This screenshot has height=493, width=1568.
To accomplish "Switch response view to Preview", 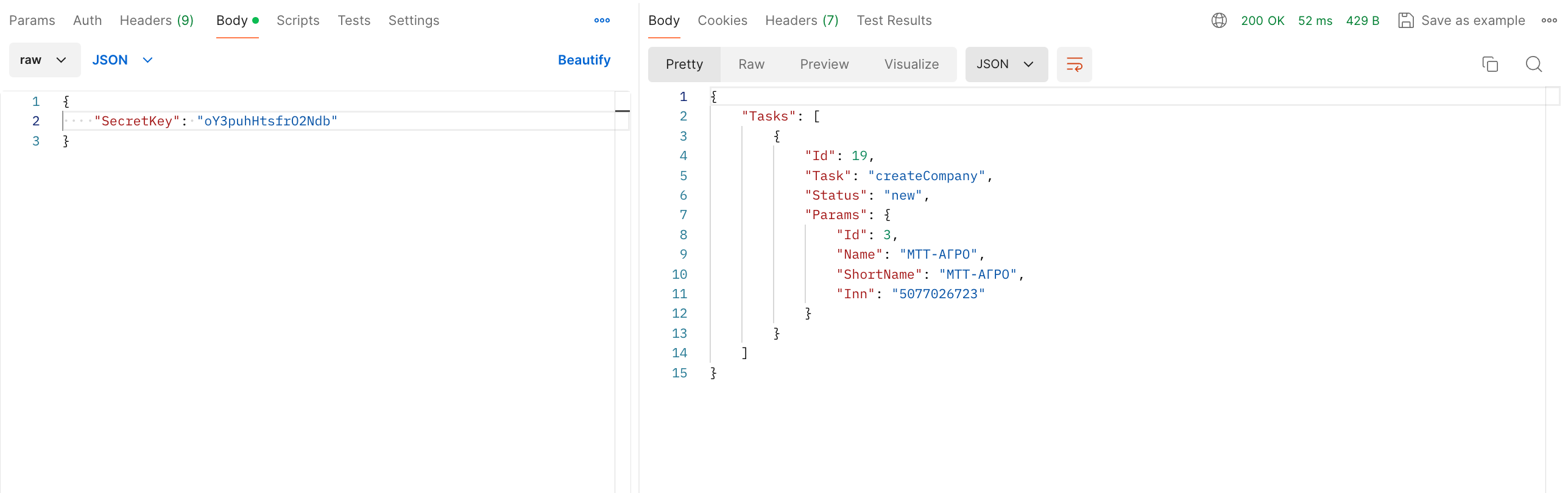I will pyautogui.click(x=824, y=65).
